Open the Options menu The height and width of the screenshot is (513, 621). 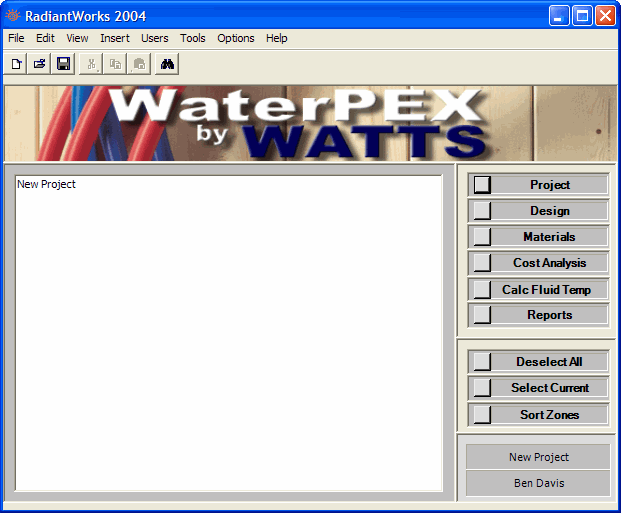[x=236, y=38]
